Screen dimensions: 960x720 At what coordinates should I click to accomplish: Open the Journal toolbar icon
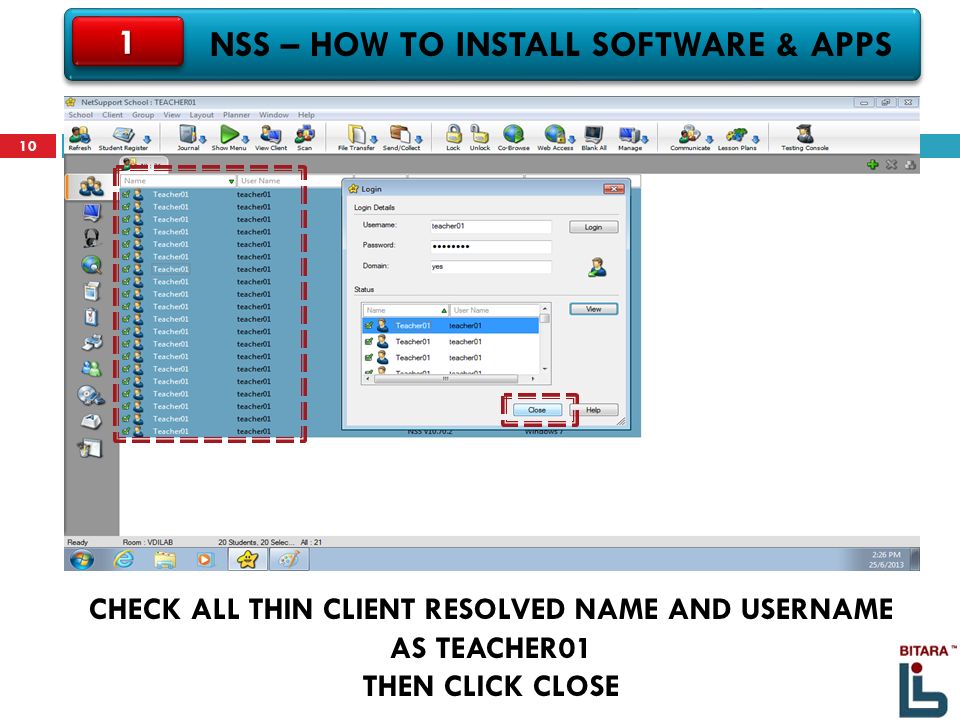click(x=188, y=138)
